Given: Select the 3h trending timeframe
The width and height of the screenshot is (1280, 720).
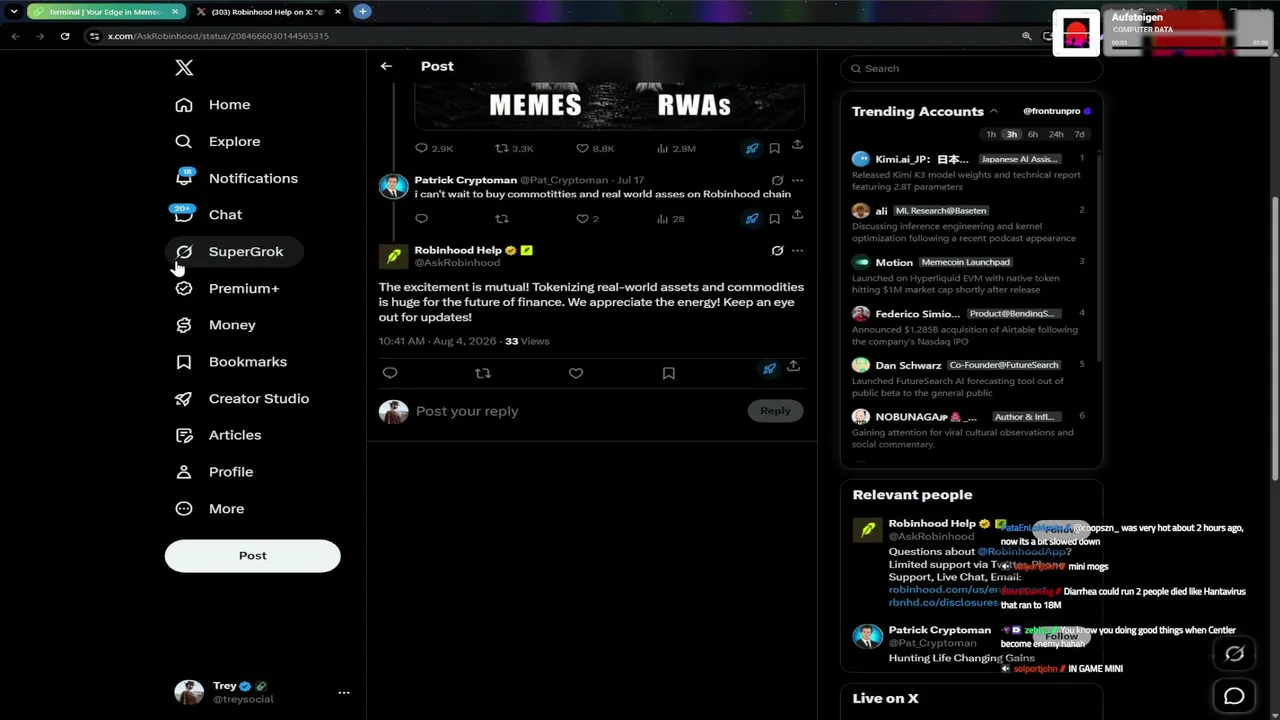Looking at the screenshot, I should point(1012,134).
